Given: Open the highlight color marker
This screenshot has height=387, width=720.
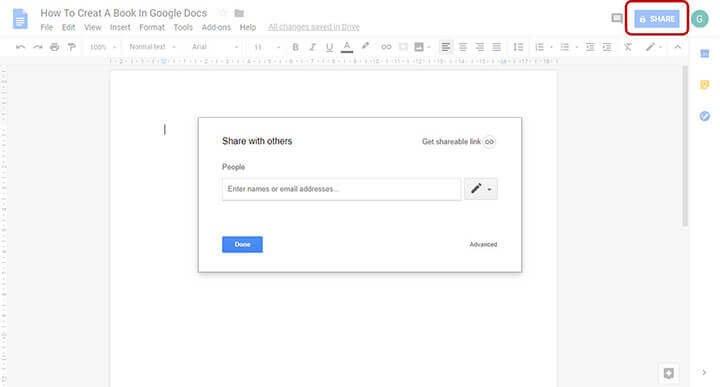Looking at the screenshot, I should click(x=365, y=46).
